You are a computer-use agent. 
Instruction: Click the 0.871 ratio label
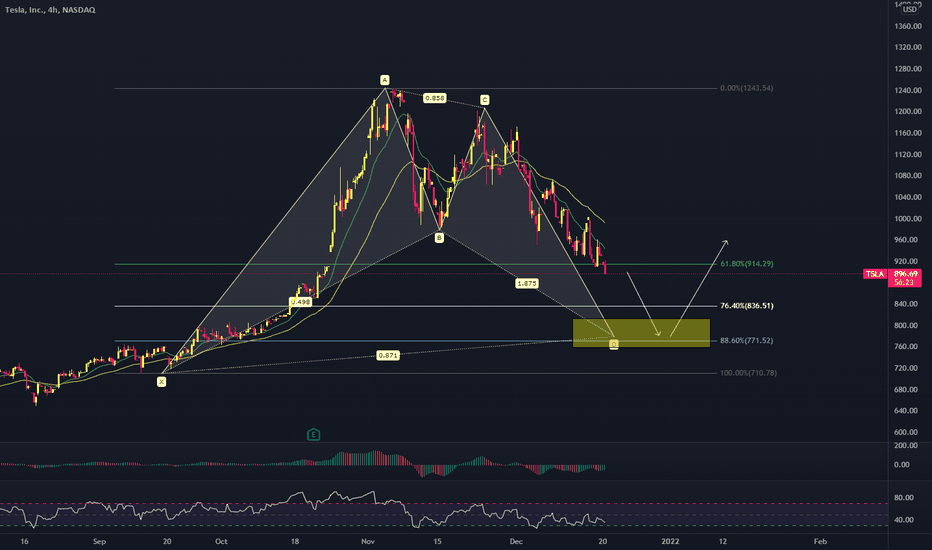coord(388,356)
